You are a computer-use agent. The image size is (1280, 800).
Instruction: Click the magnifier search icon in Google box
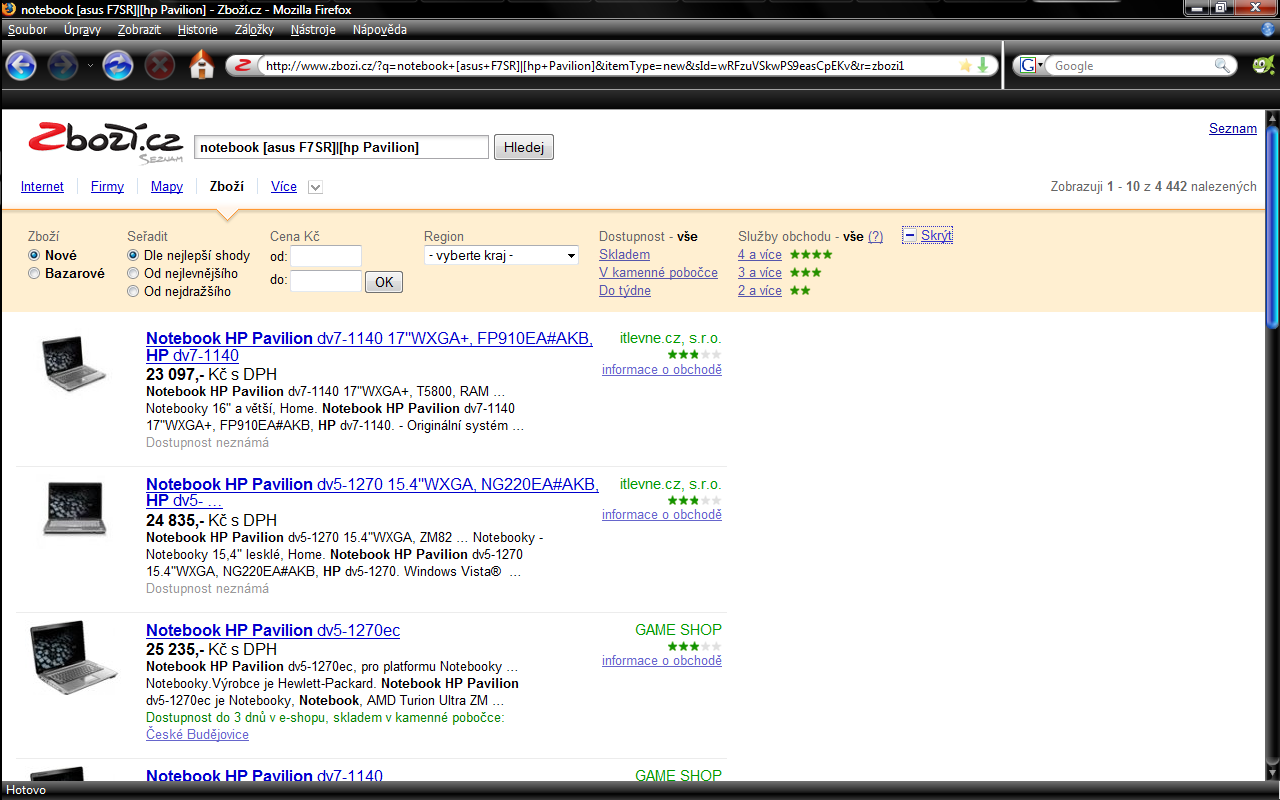point(1223,66)
